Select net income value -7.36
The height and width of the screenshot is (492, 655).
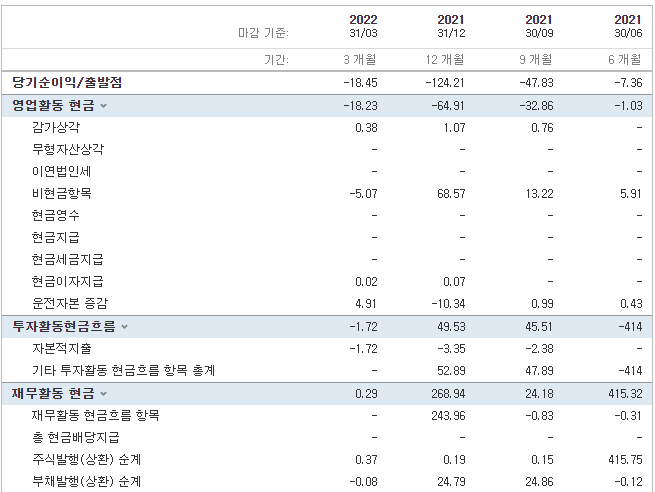(x=628, y=83)
